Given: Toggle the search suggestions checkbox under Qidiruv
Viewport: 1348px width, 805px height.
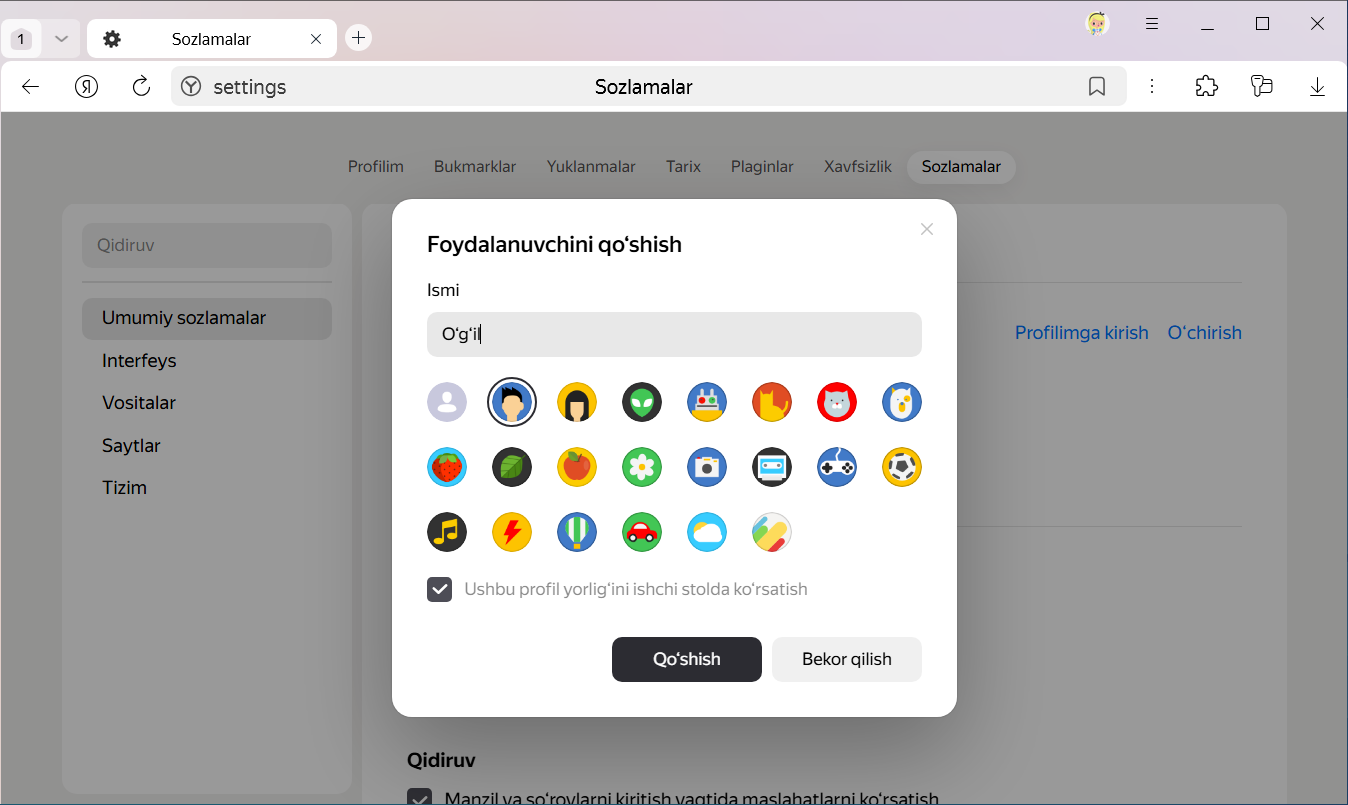Looking at the screenshot, I should [x=420, y=798].
